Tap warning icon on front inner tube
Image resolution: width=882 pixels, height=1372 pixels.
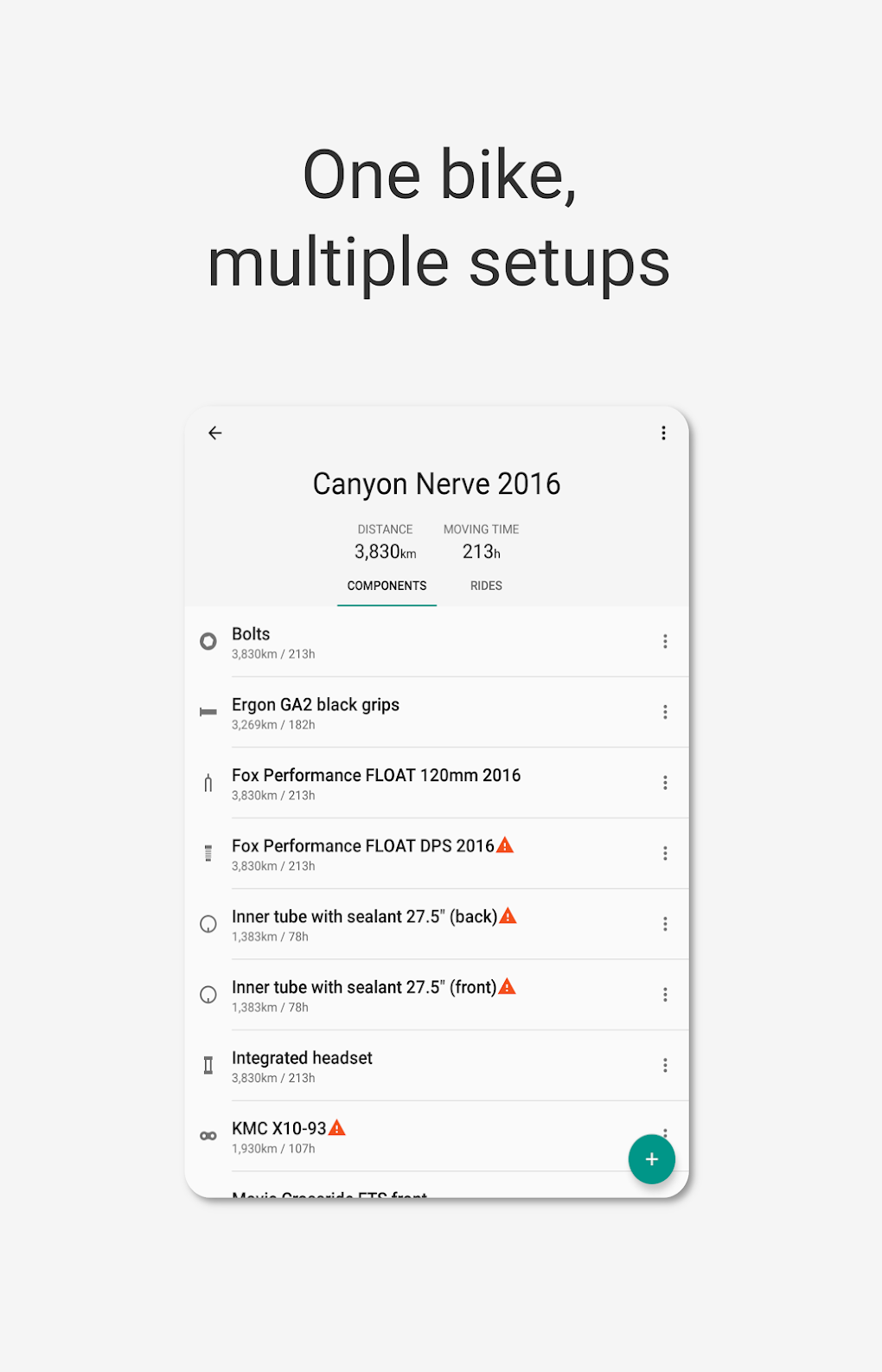click(508, 987)
